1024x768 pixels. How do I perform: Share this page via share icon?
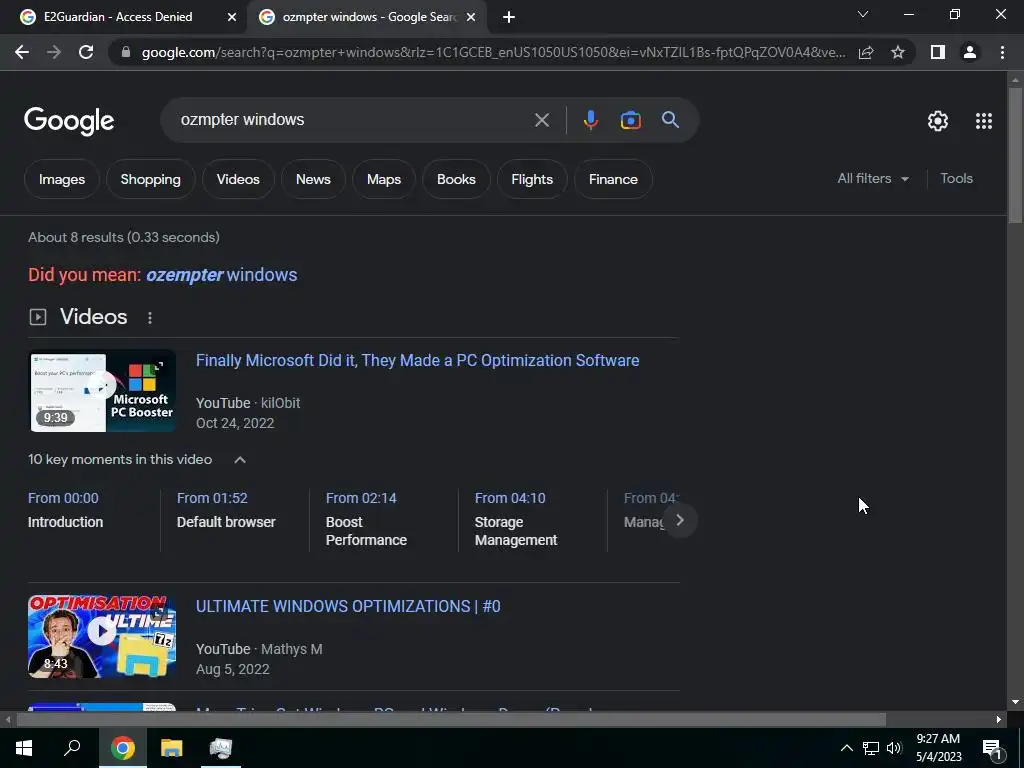866,52
